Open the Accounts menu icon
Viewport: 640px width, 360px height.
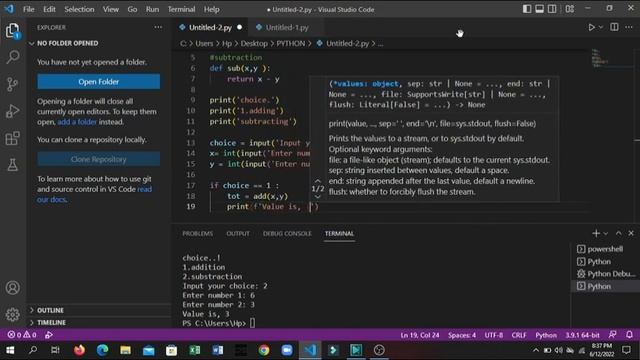13,288
